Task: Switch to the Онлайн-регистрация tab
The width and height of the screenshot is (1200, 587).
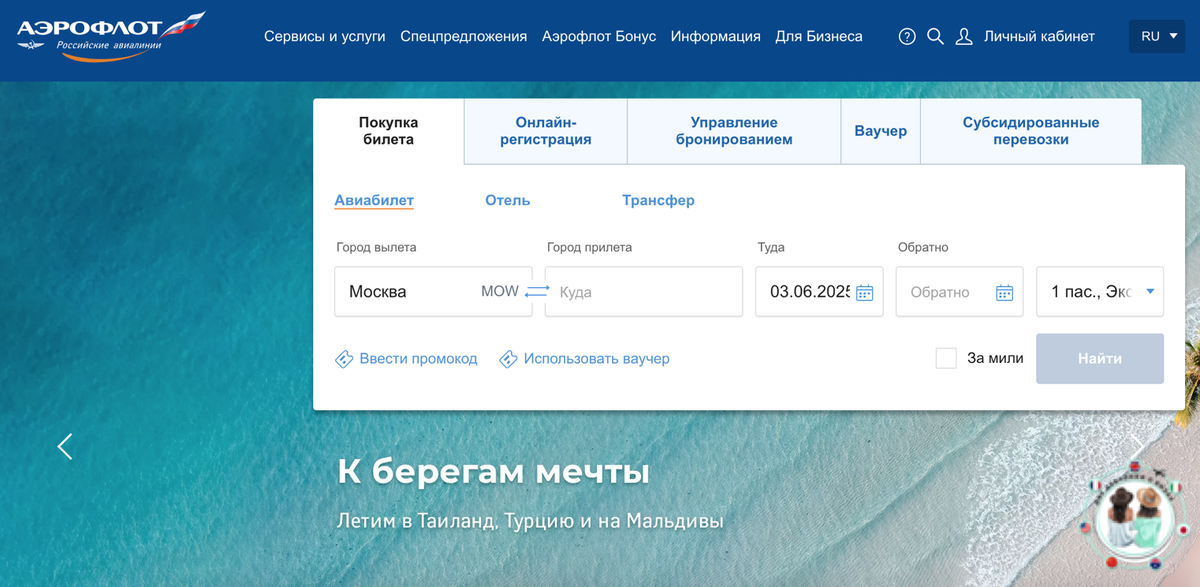Action: (544, 130)
